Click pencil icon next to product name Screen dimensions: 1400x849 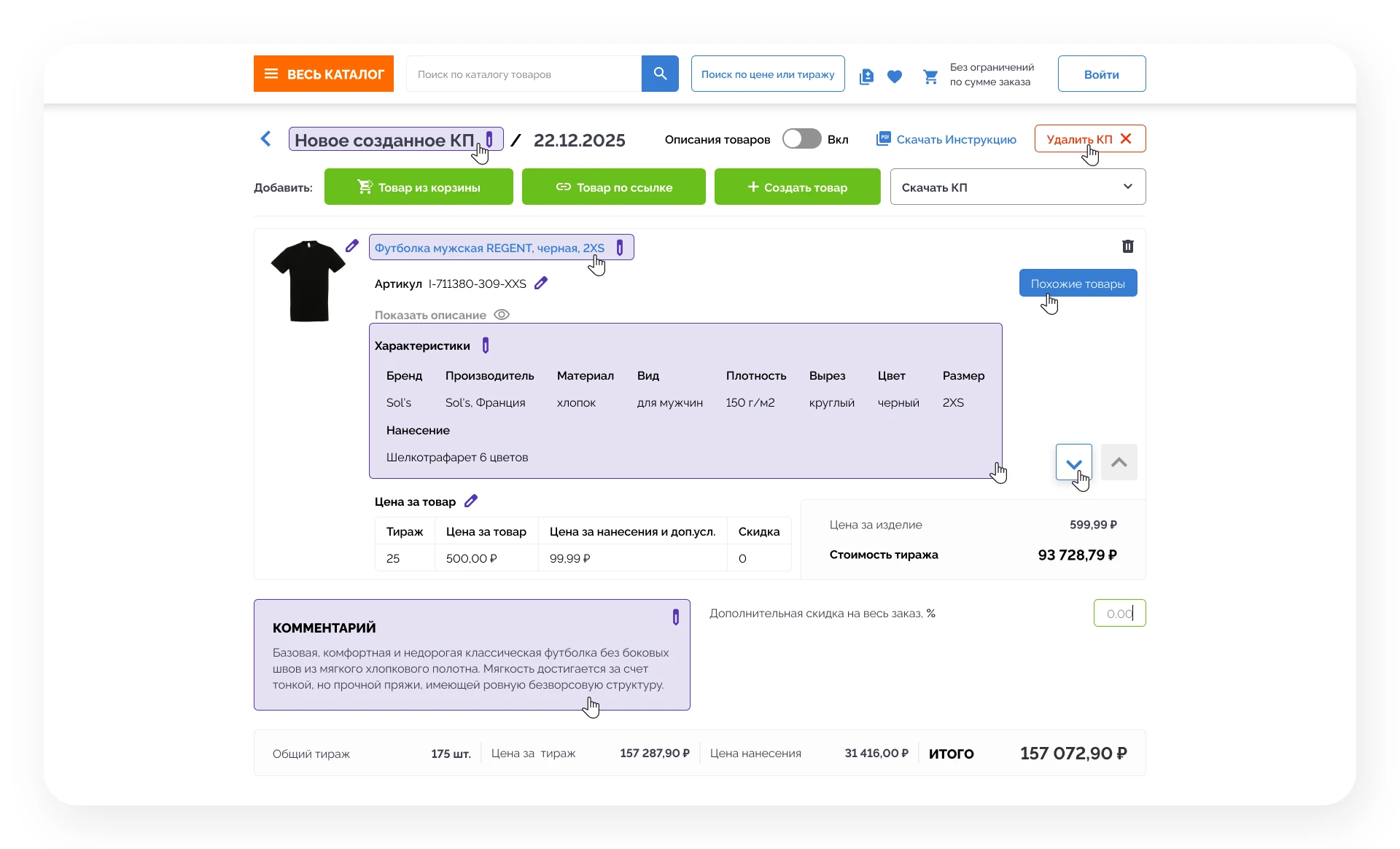620,247
